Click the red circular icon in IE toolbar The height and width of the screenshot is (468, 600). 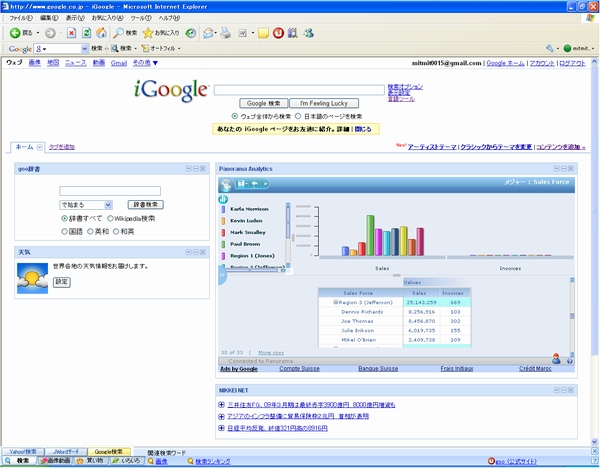(278, 33)
